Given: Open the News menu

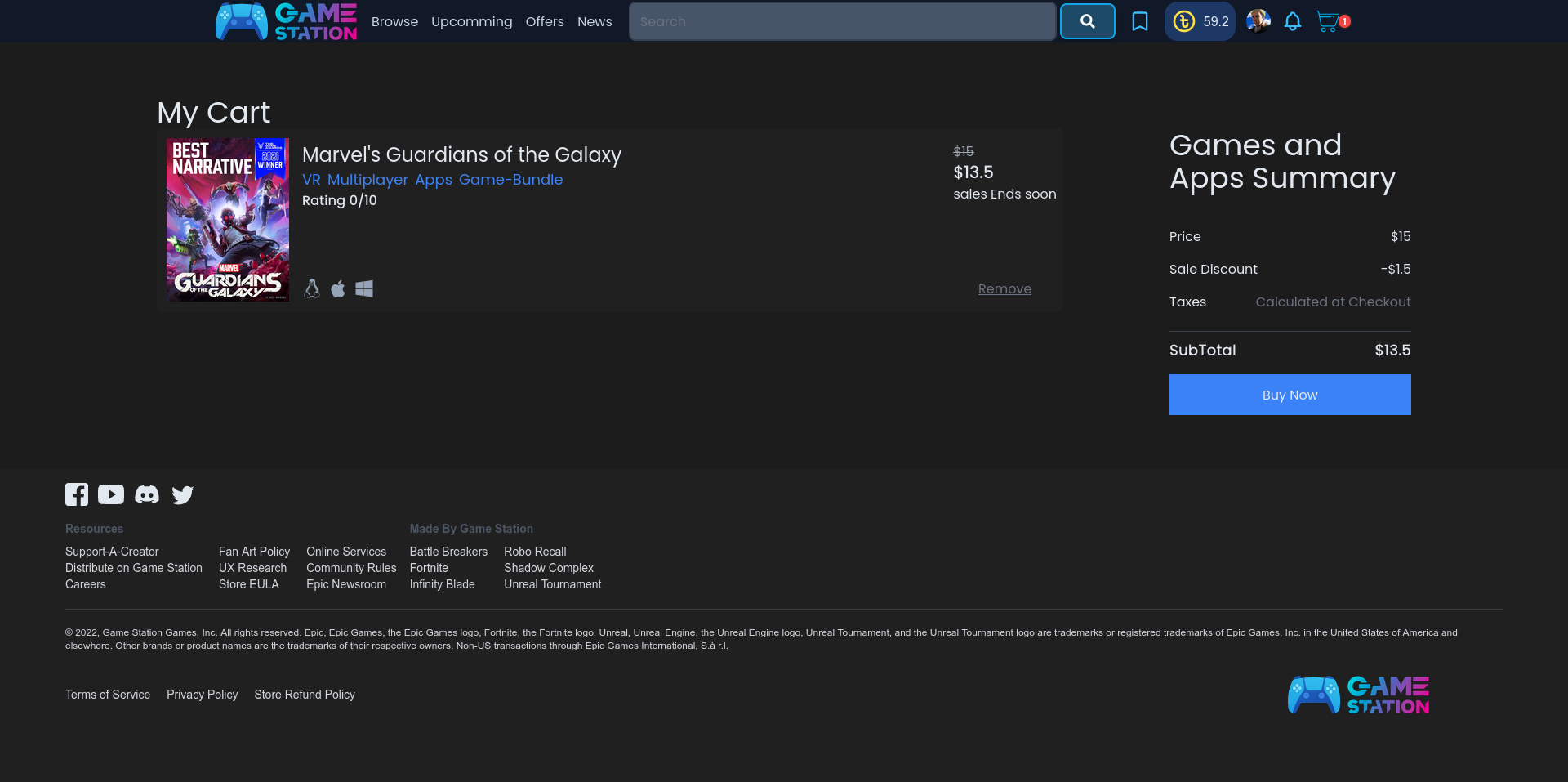Looking at the screenshot, I should [x=595, y=21].
